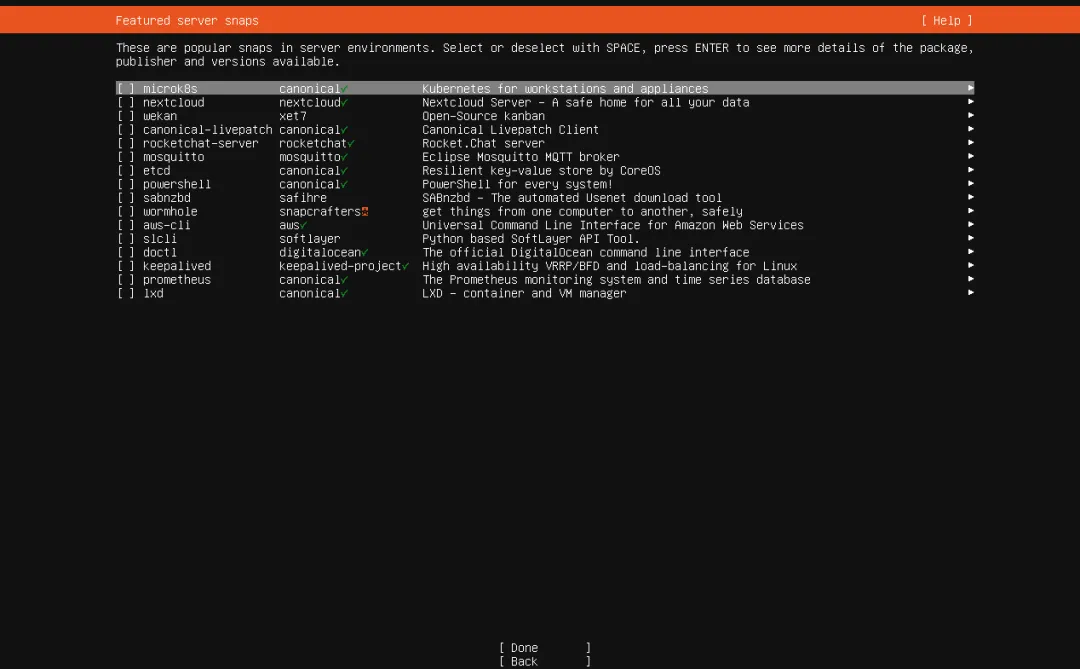Click 'Resilient key-value store by CoreOS'
1080x669 pixels.
pos(541,170)
